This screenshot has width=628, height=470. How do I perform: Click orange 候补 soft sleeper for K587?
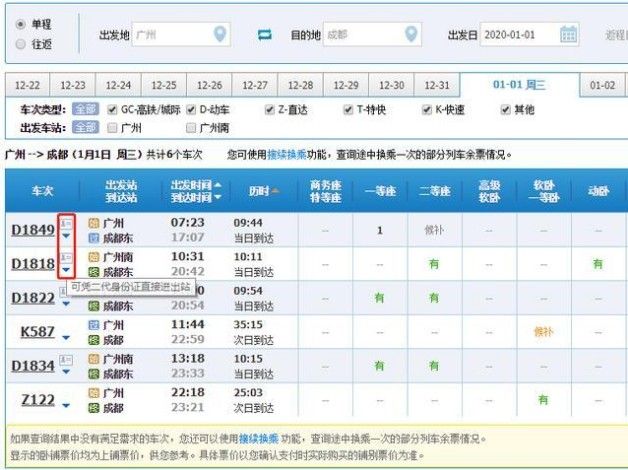tap(543, 332)
